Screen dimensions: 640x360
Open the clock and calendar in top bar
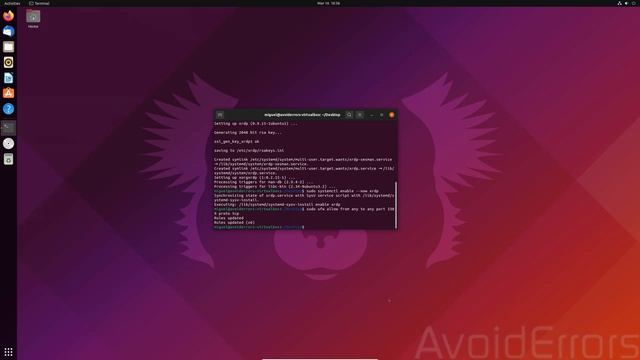[x=329, y=3]
